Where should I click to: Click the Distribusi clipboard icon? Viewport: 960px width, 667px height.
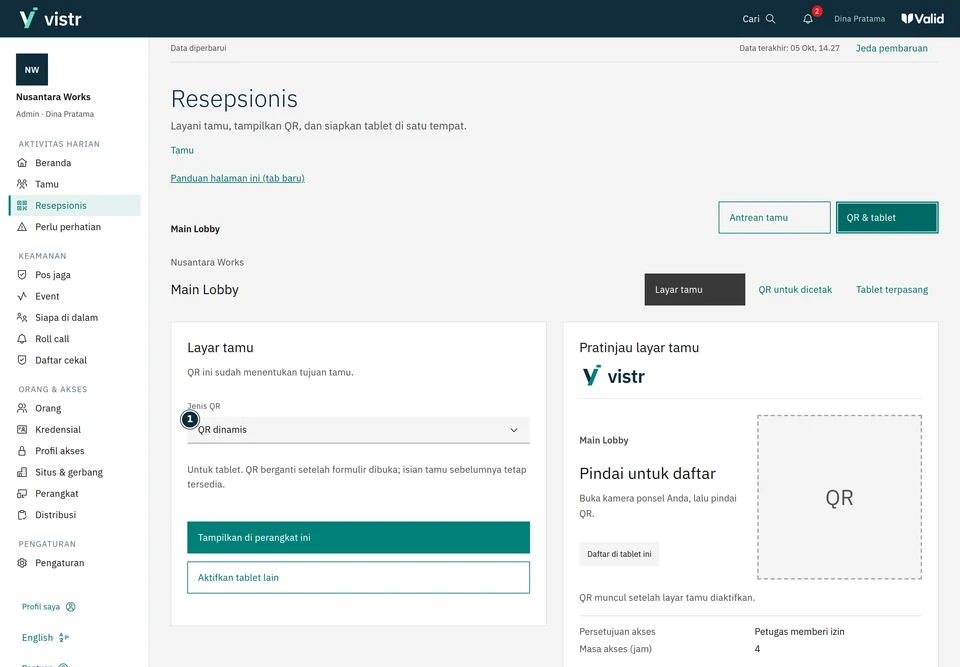click(x=22, y=516)
